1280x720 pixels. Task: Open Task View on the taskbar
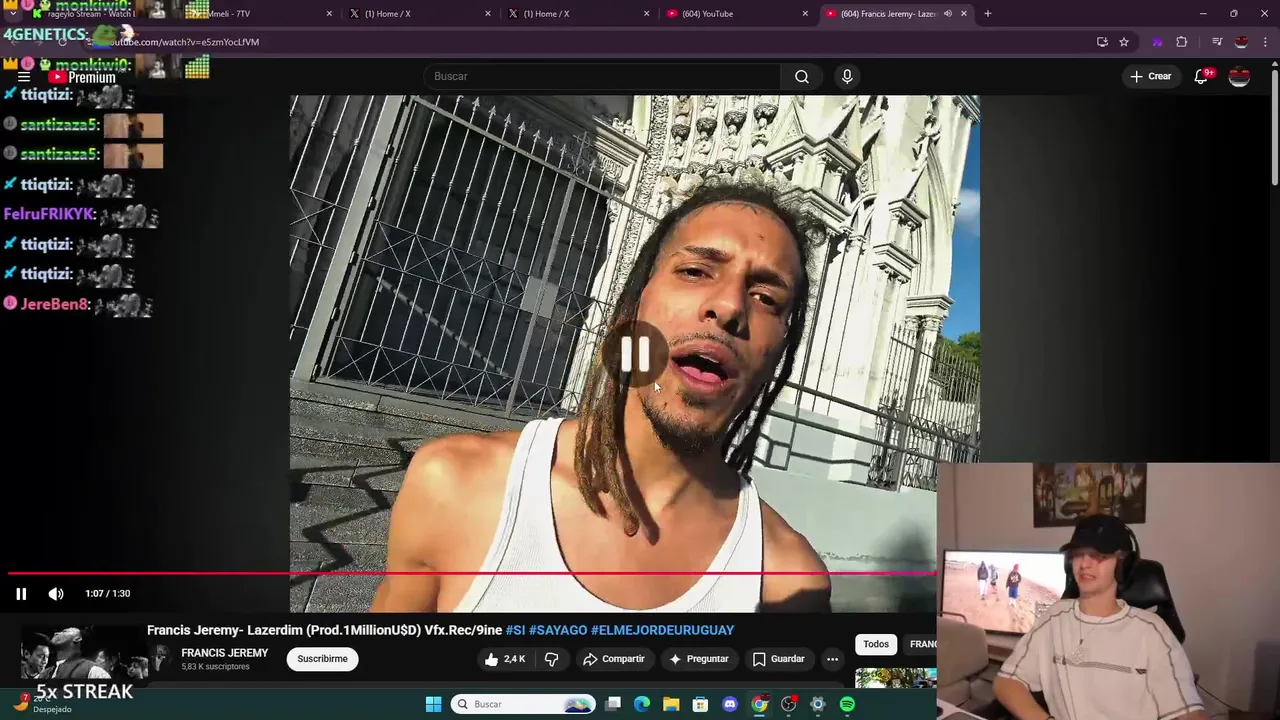pos(613,704)
